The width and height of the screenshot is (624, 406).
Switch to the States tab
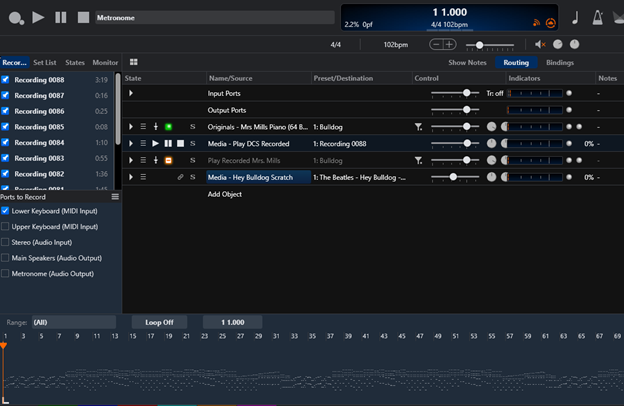(75, 62)
